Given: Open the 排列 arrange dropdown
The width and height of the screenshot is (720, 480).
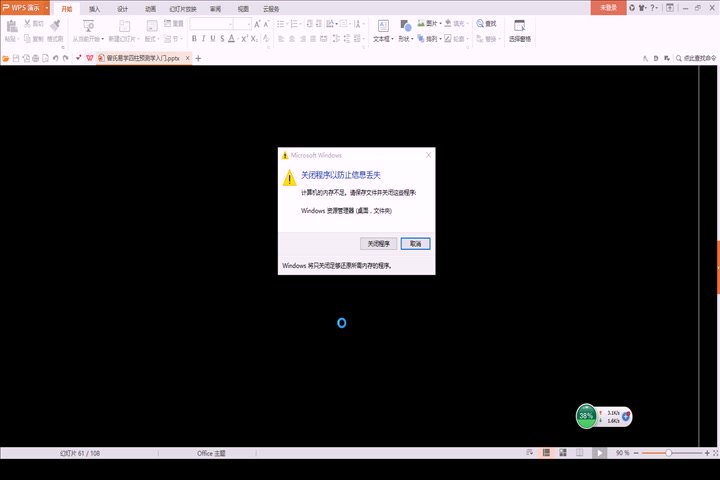Looking at the screenshot, I should click(429, 39).
